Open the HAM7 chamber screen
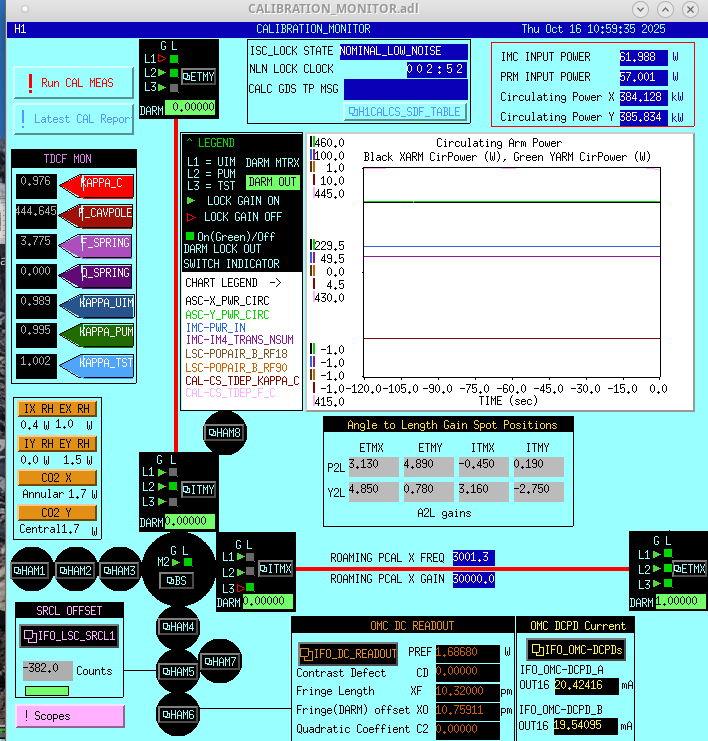The image size is (708, 741). click(219, 661)
